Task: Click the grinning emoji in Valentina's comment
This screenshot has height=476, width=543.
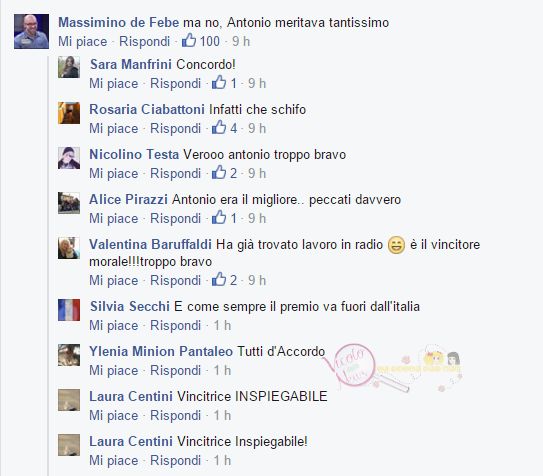Action: [396, 245]
